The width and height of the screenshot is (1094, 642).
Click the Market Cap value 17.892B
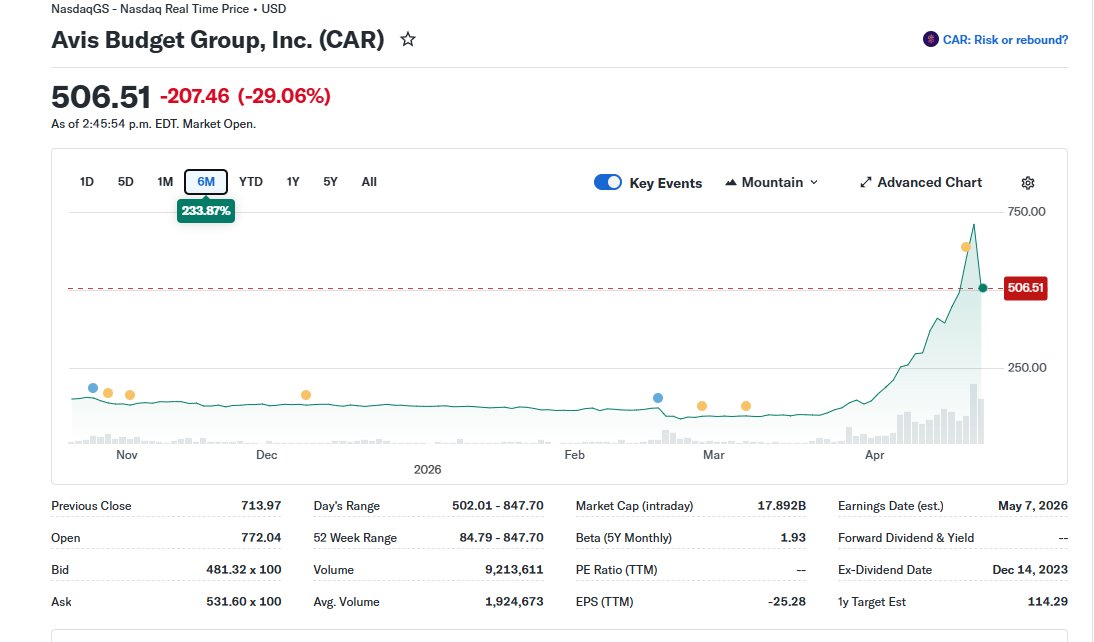pos(781,505)
